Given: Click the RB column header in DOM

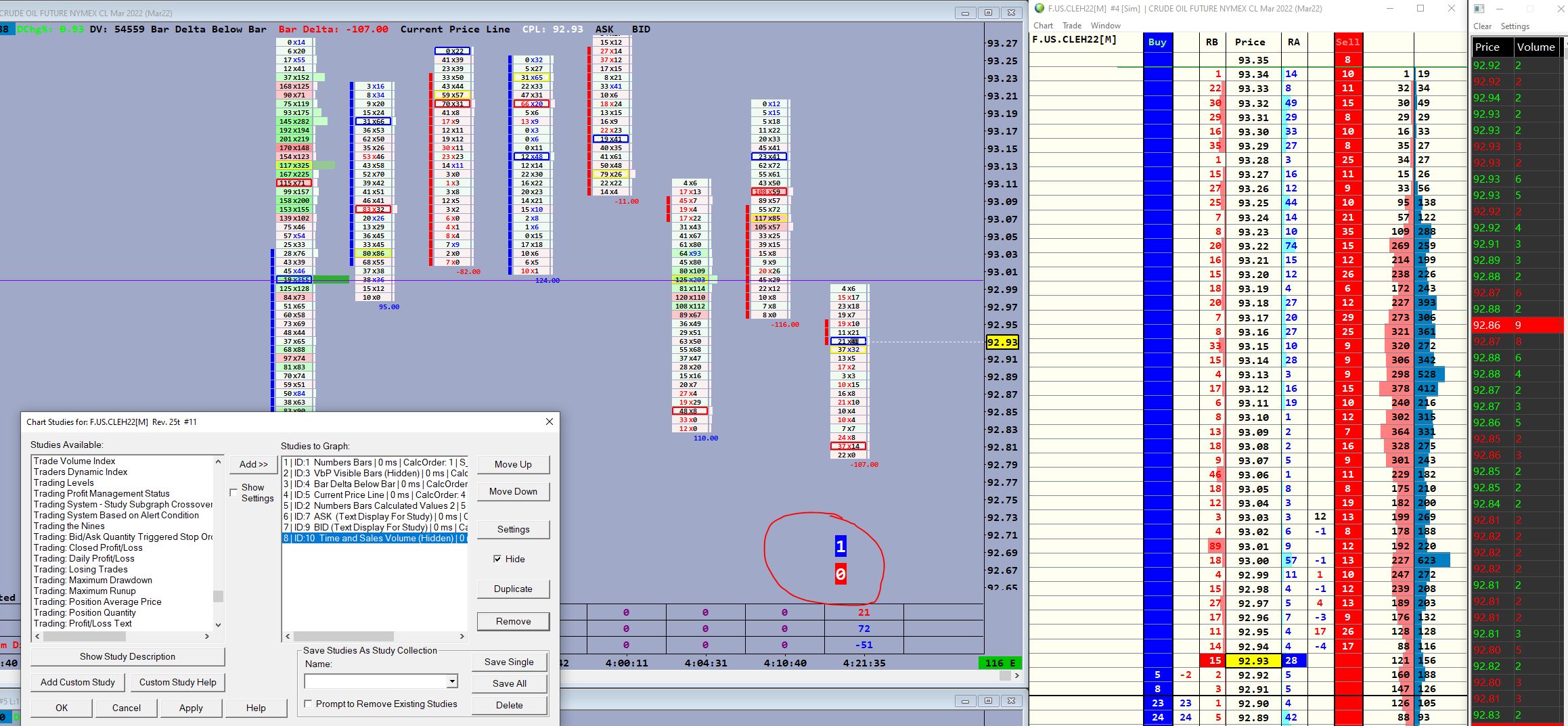Looking at the screenshot, I should pos(1211,42).
